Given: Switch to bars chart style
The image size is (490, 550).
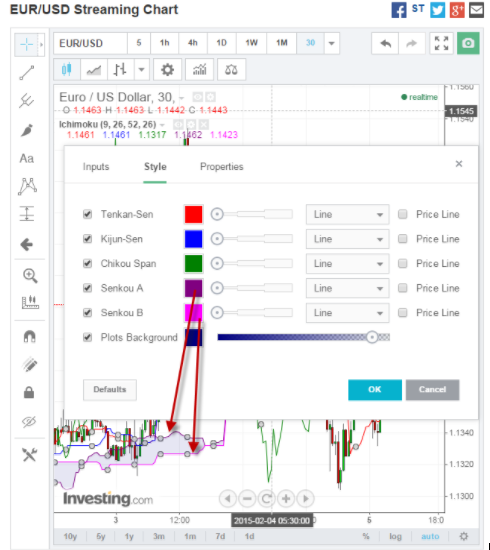Looking at the screenshot, I should (x=120, y=69).
